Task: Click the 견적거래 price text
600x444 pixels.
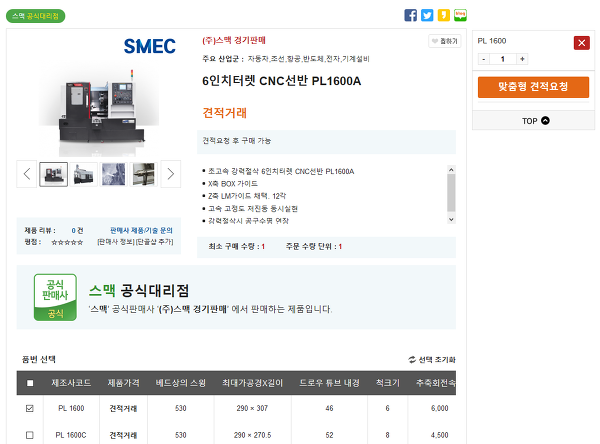Action: pos(225,113)
